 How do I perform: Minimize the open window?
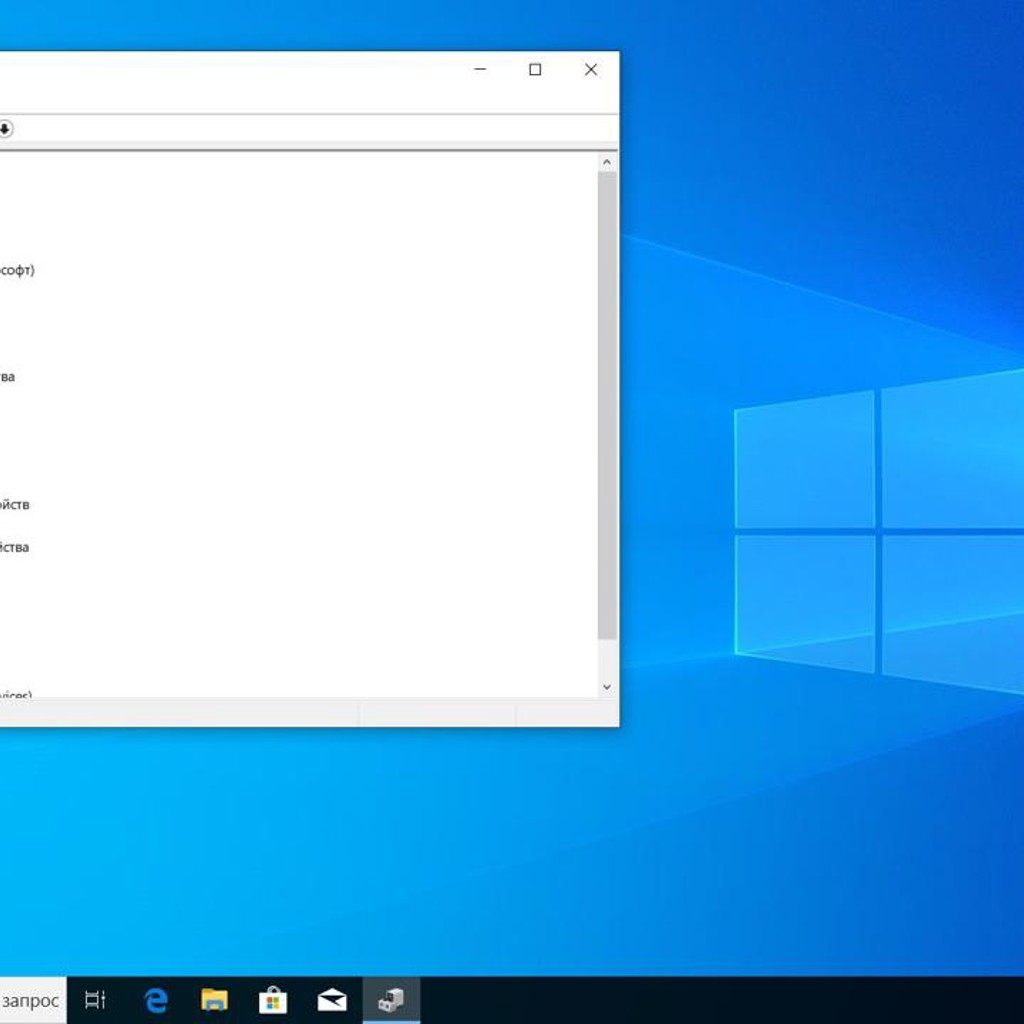click(480, 69)
